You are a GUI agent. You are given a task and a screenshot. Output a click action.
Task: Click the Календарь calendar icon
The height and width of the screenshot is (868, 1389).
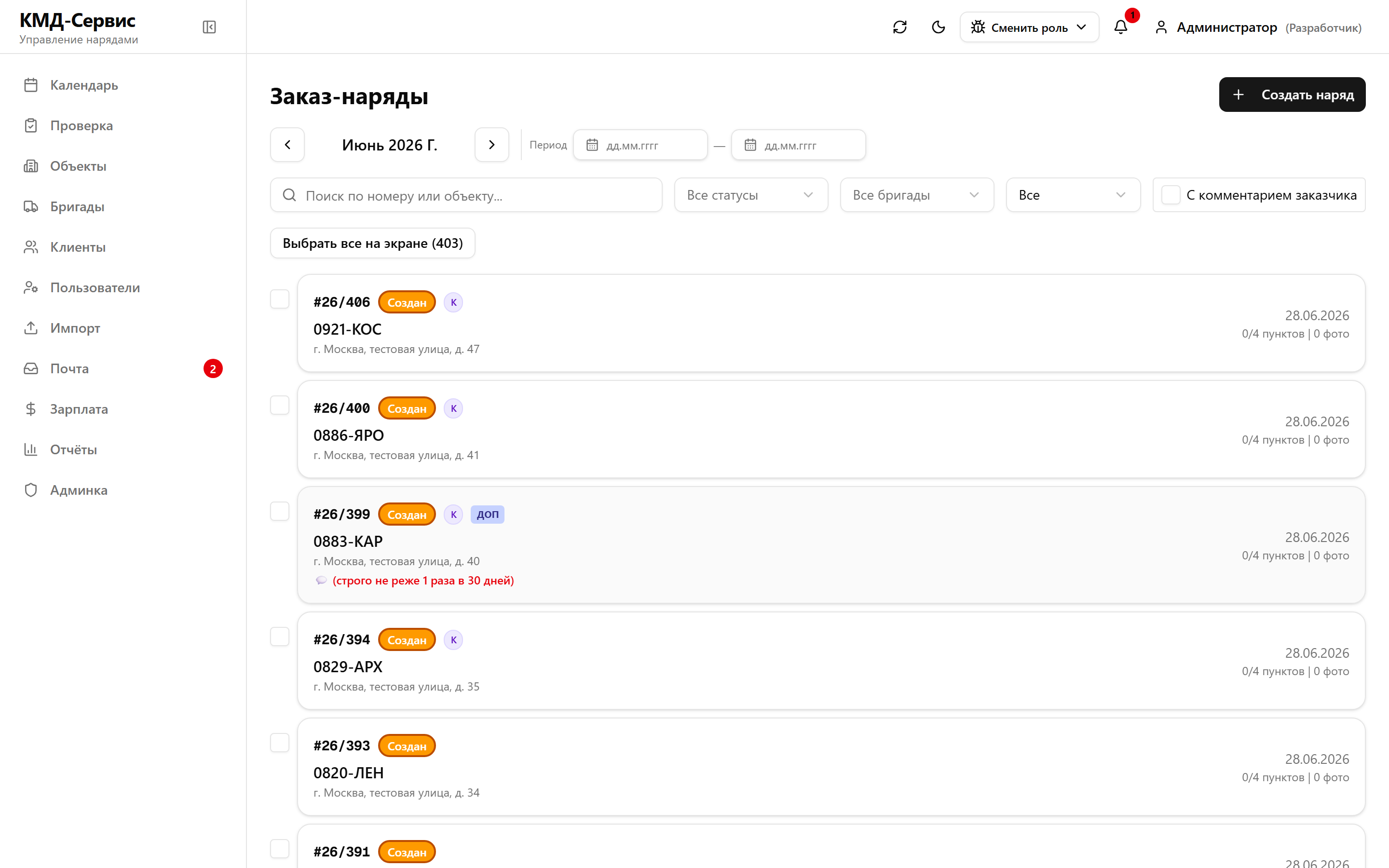point(31,85)
